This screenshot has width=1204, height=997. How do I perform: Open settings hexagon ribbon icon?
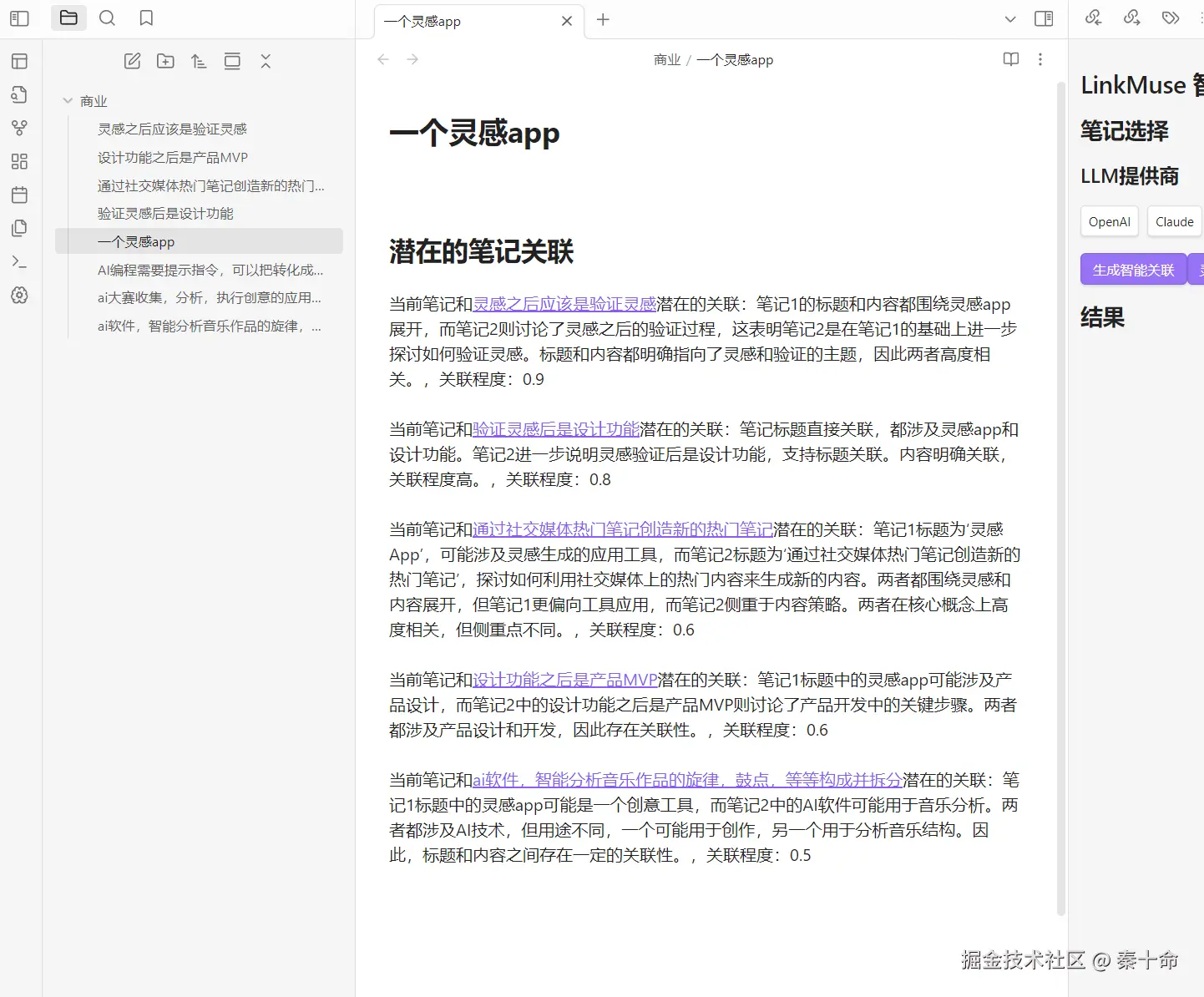19,296
